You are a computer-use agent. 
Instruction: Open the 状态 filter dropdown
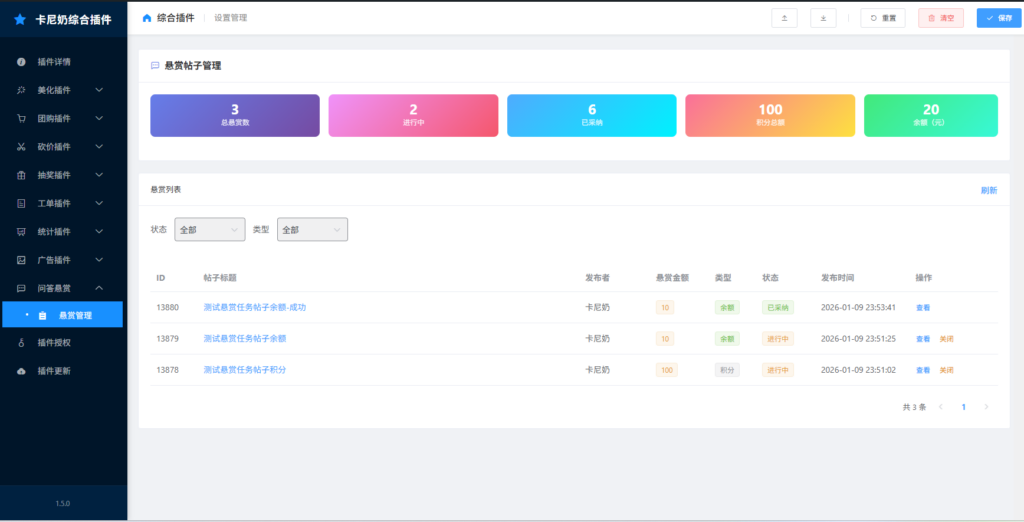point(209,230)
